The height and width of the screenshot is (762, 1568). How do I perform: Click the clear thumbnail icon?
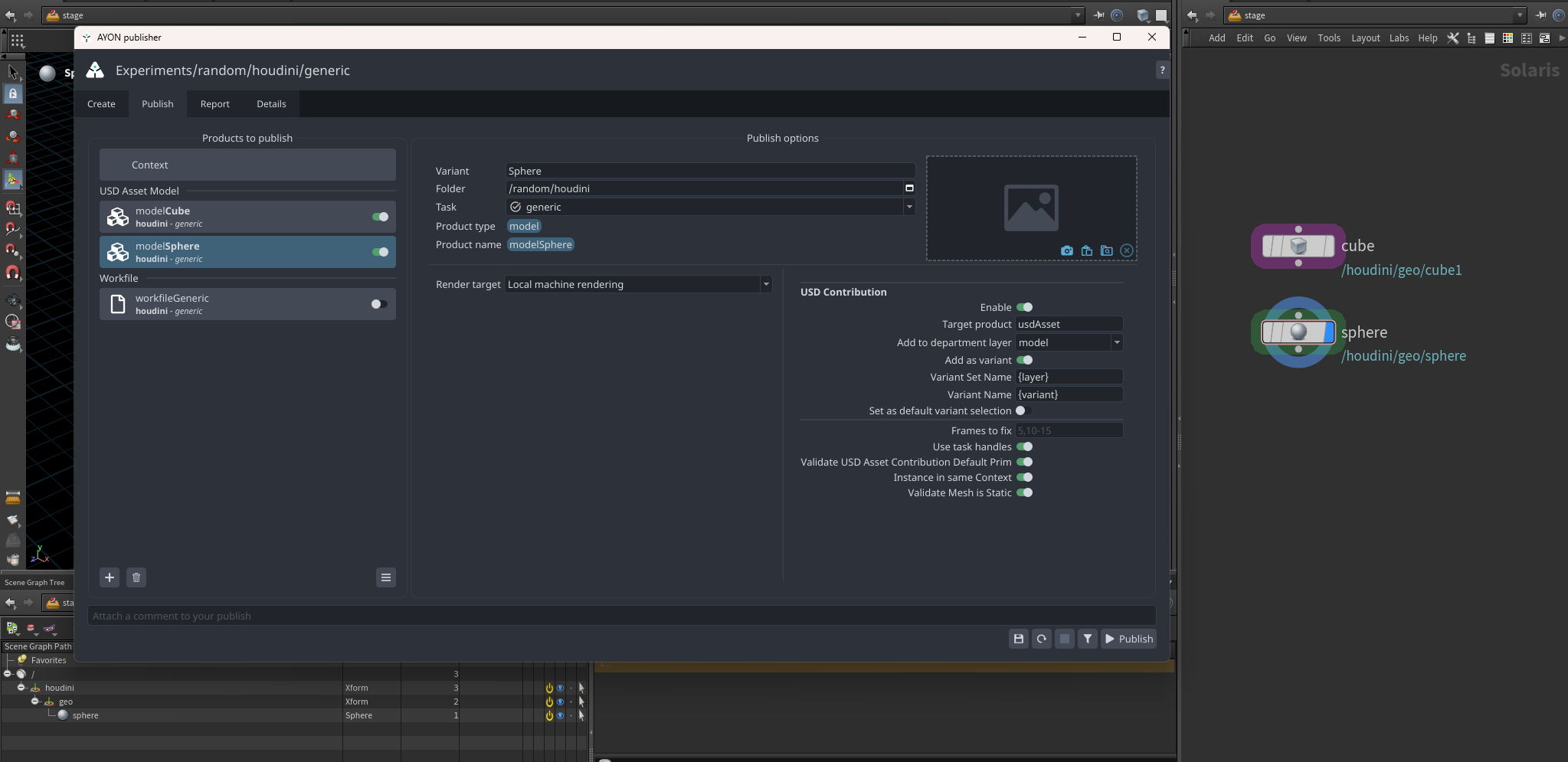[1126, 250]
